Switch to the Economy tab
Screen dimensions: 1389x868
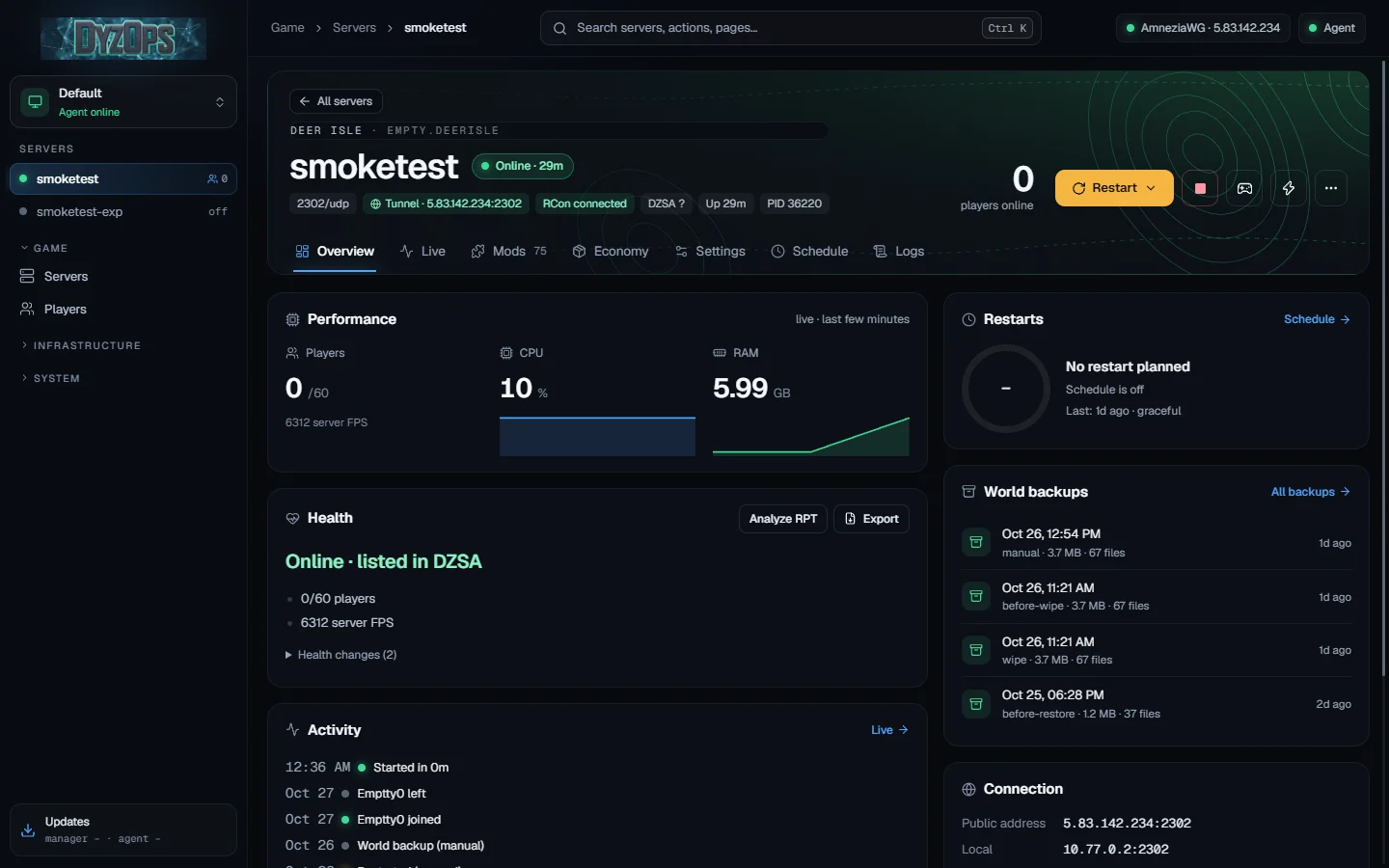611,251
